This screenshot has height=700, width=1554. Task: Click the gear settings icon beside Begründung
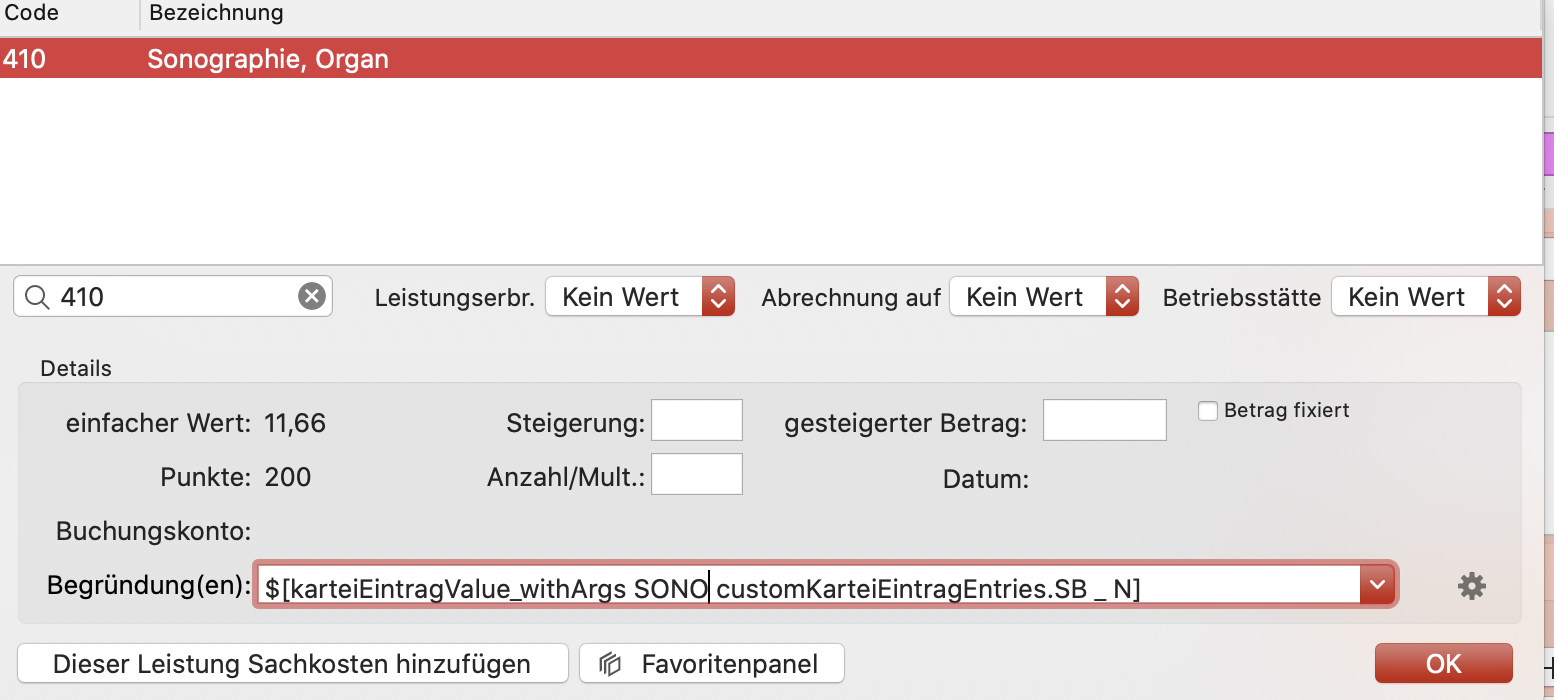pos(1471,586)
